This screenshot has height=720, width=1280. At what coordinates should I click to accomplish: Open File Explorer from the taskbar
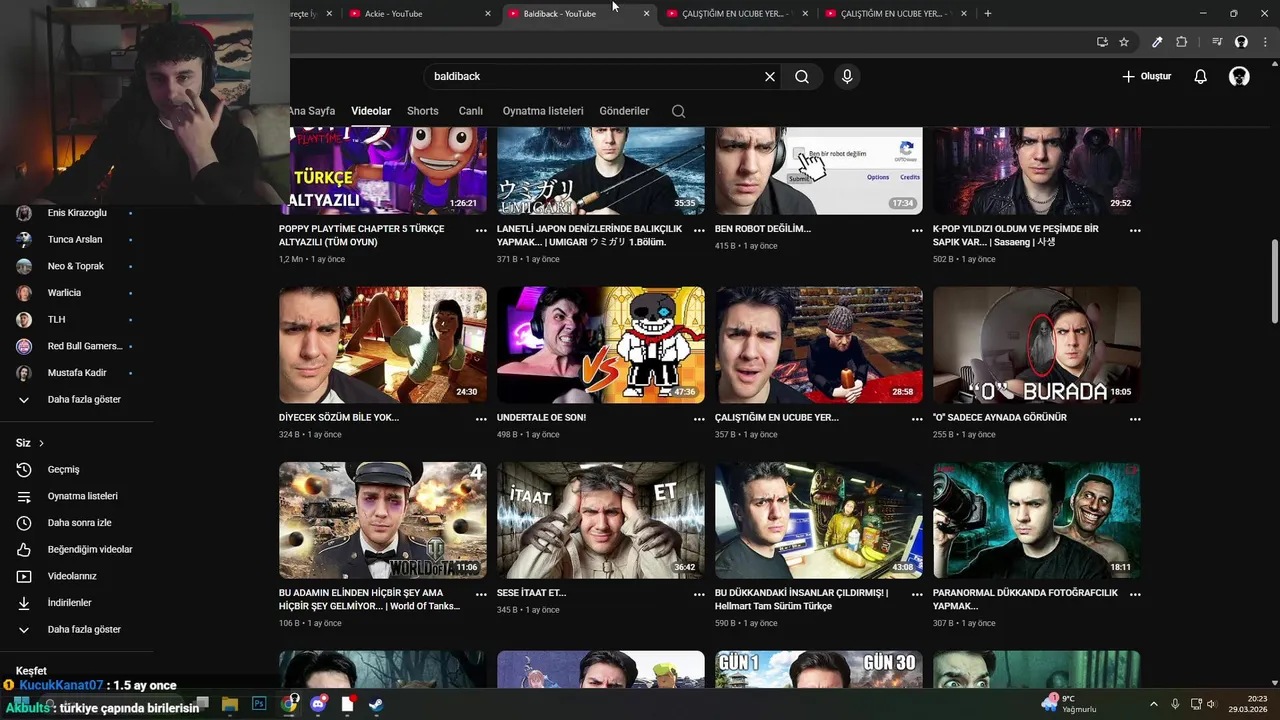[230, 704]
